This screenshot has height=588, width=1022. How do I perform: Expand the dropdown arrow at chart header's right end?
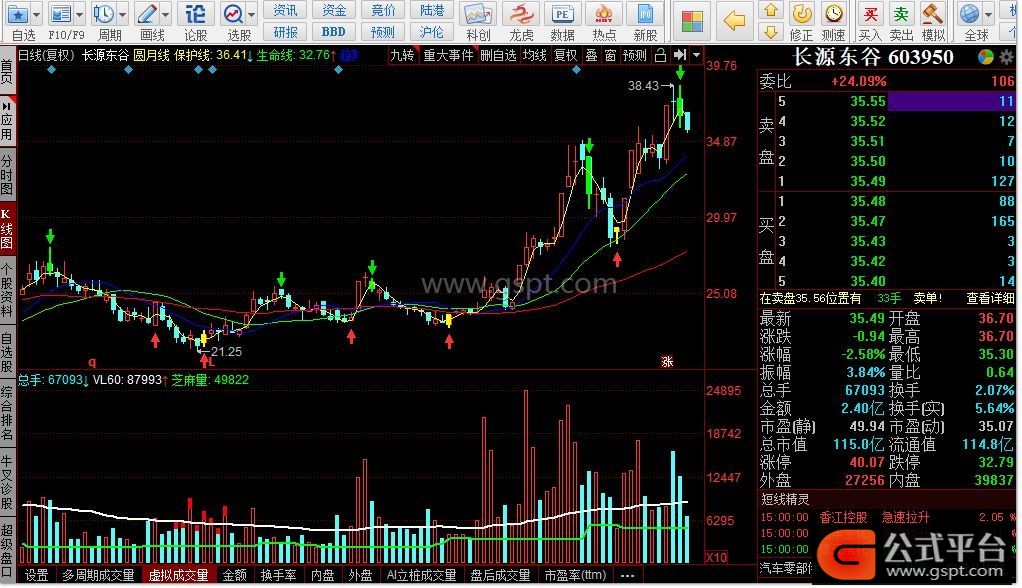pos(697,55)
